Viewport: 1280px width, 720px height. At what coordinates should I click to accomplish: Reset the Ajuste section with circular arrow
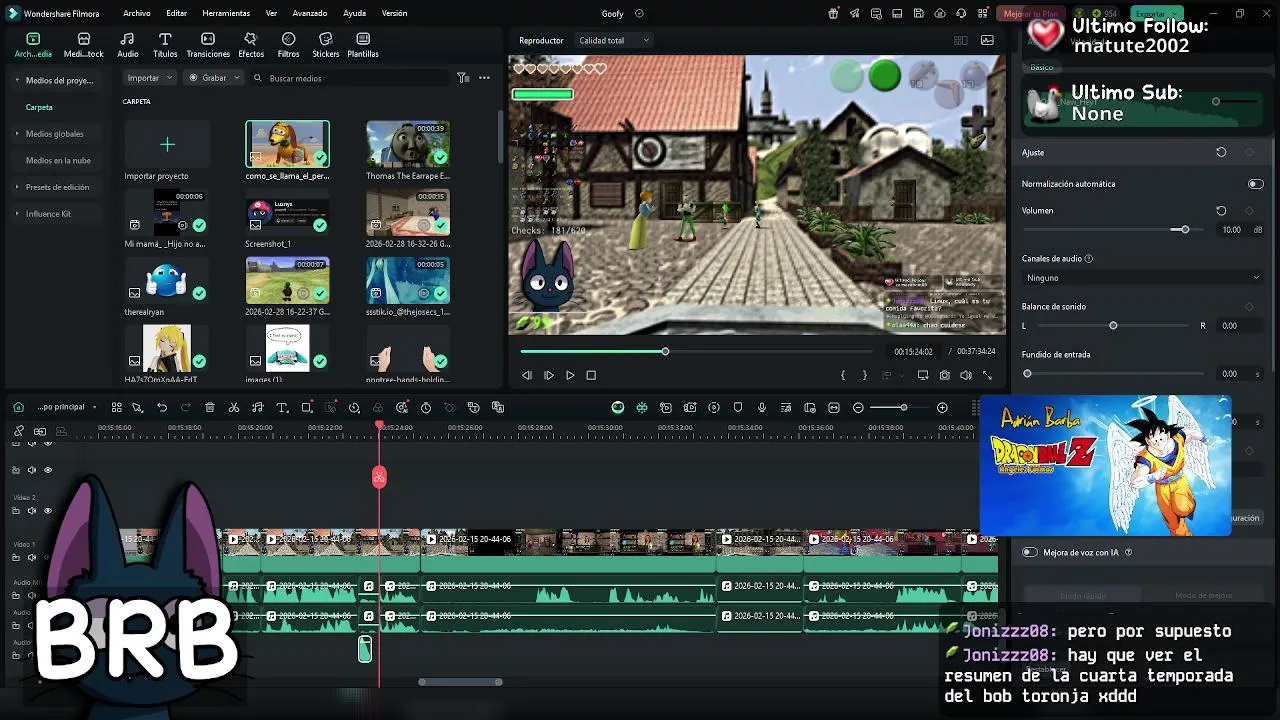point(1221,152)
